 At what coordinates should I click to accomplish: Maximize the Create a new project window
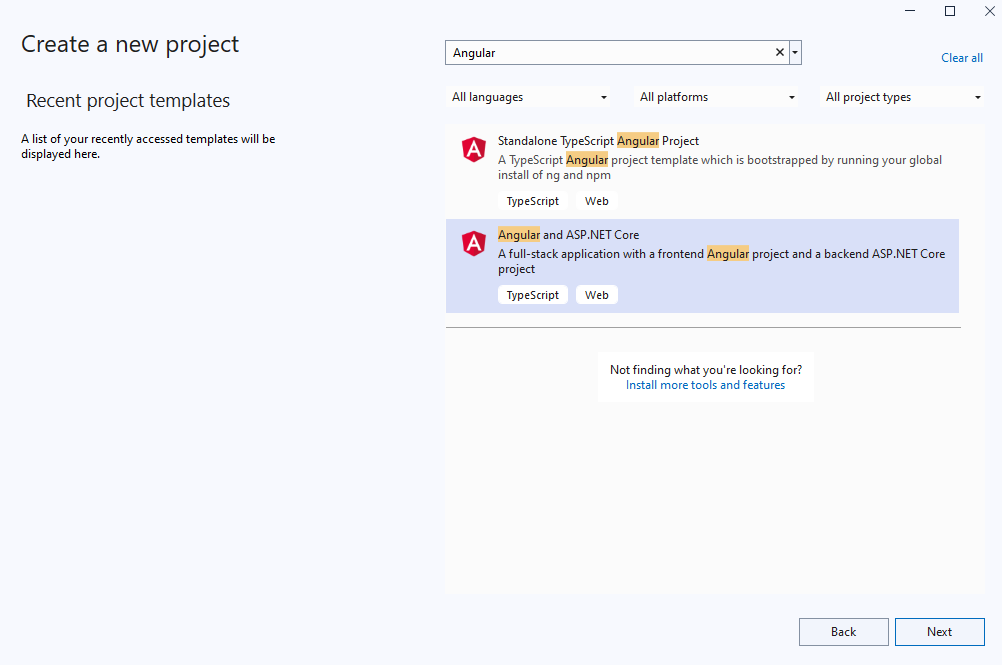[x=950, y=11]
